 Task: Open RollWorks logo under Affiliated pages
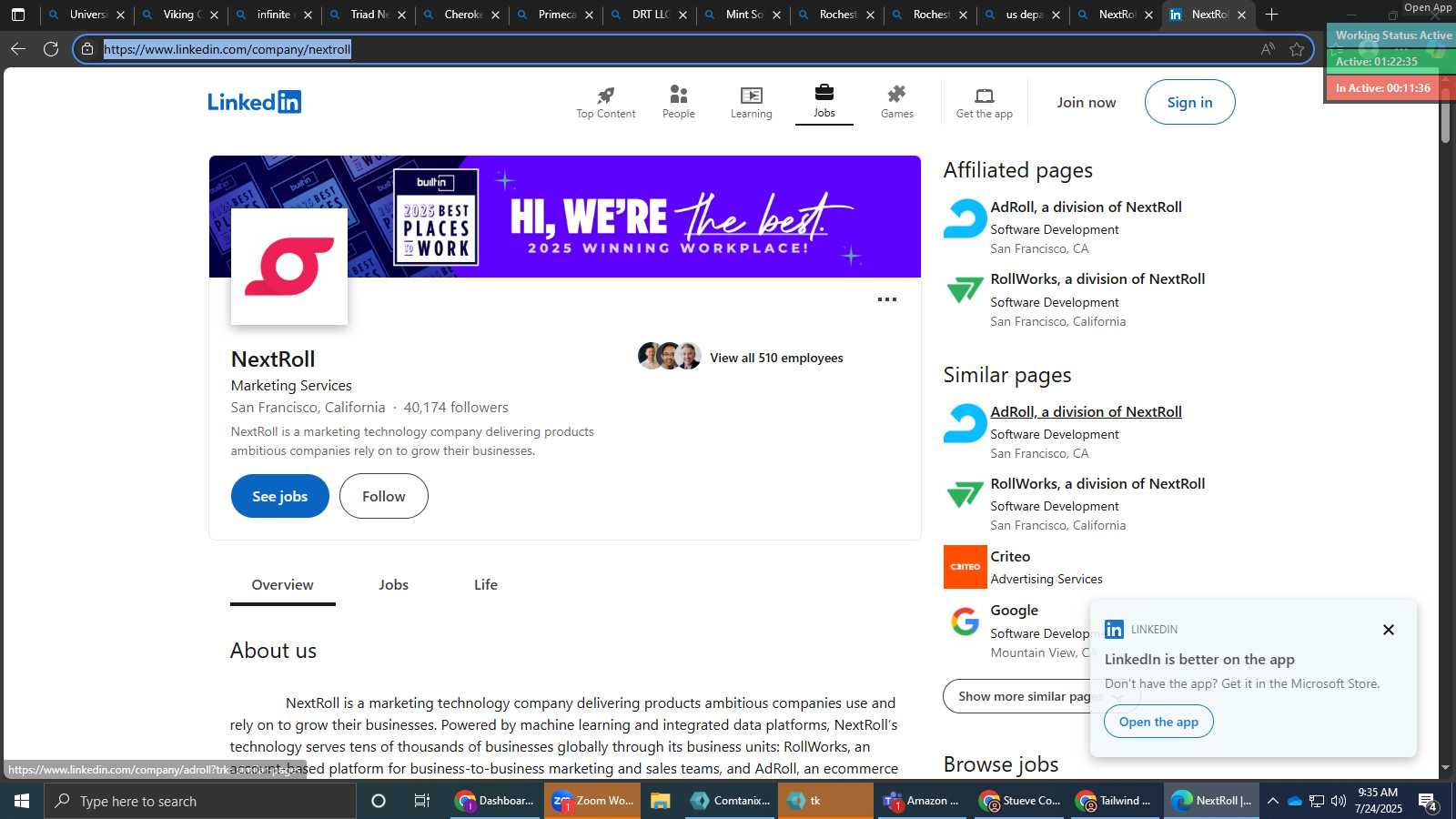click(x=965, y=291)
